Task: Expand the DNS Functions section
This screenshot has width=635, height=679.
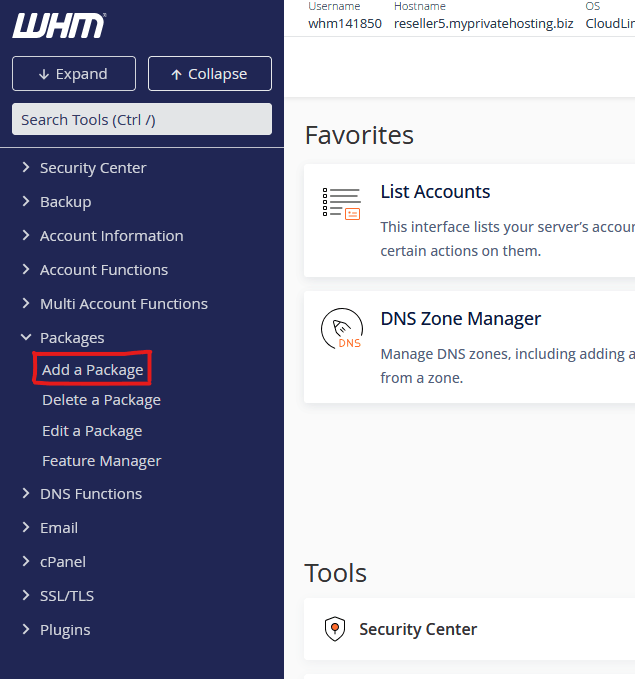Action: click(90, 494)
